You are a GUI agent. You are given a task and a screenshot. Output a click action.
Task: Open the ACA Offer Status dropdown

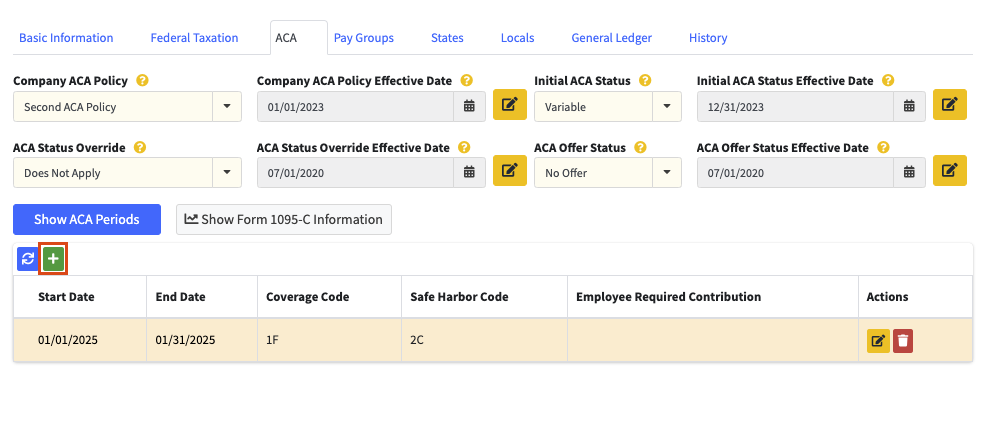[x=667, y=173]
